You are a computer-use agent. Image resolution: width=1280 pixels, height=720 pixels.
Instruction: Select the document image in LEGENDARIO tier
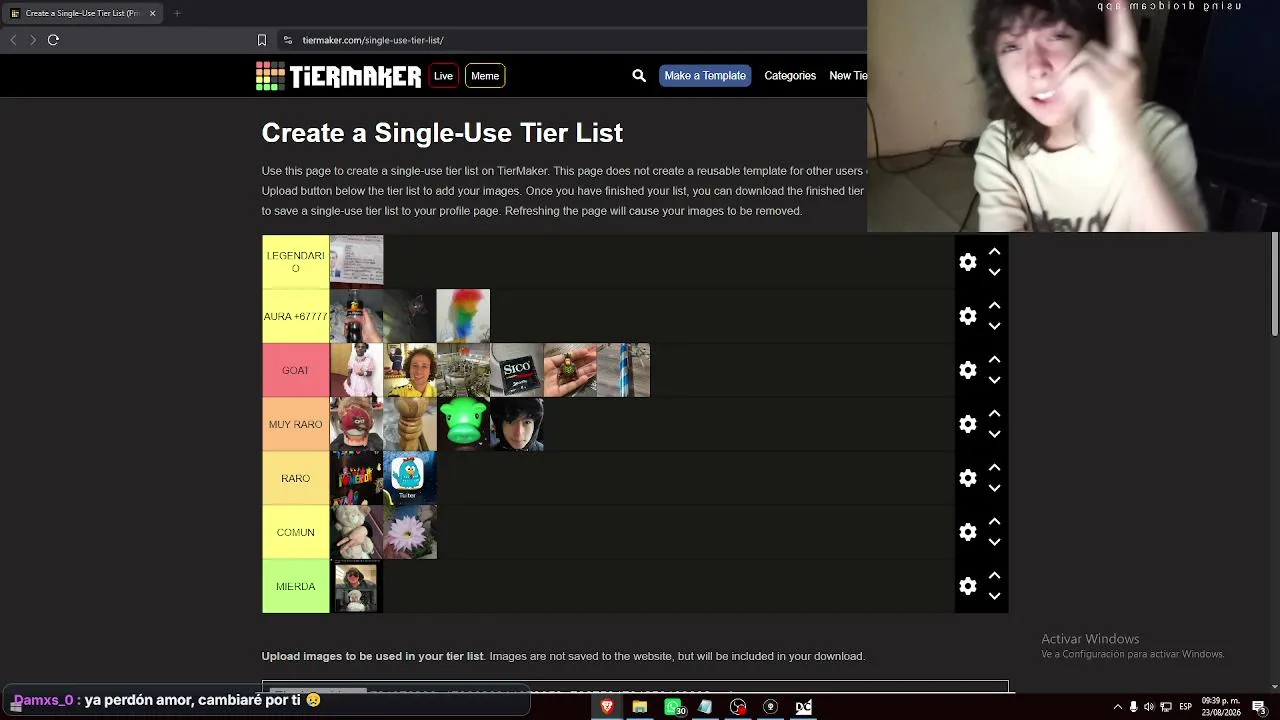click(x=357, y=262)
